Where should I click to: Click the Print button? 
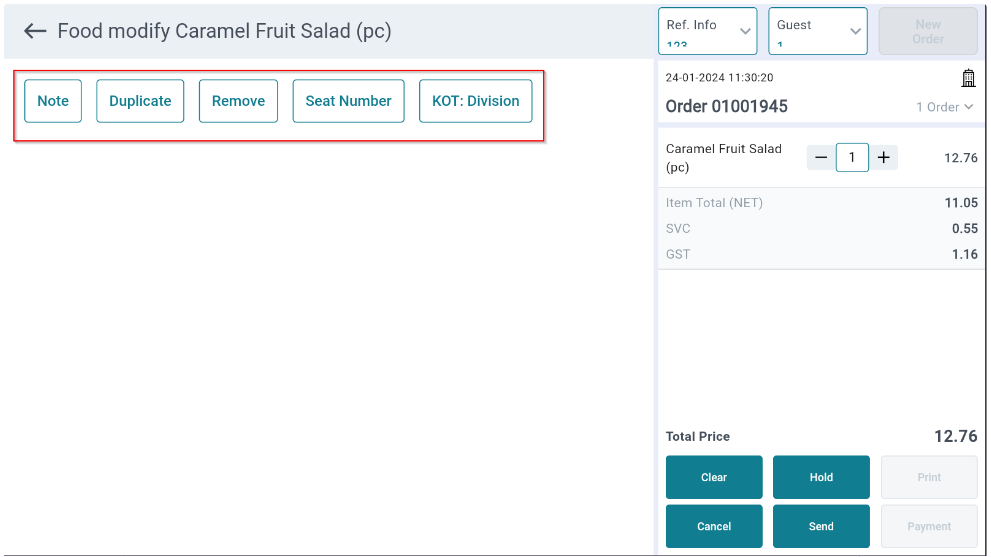coord(929,477)
